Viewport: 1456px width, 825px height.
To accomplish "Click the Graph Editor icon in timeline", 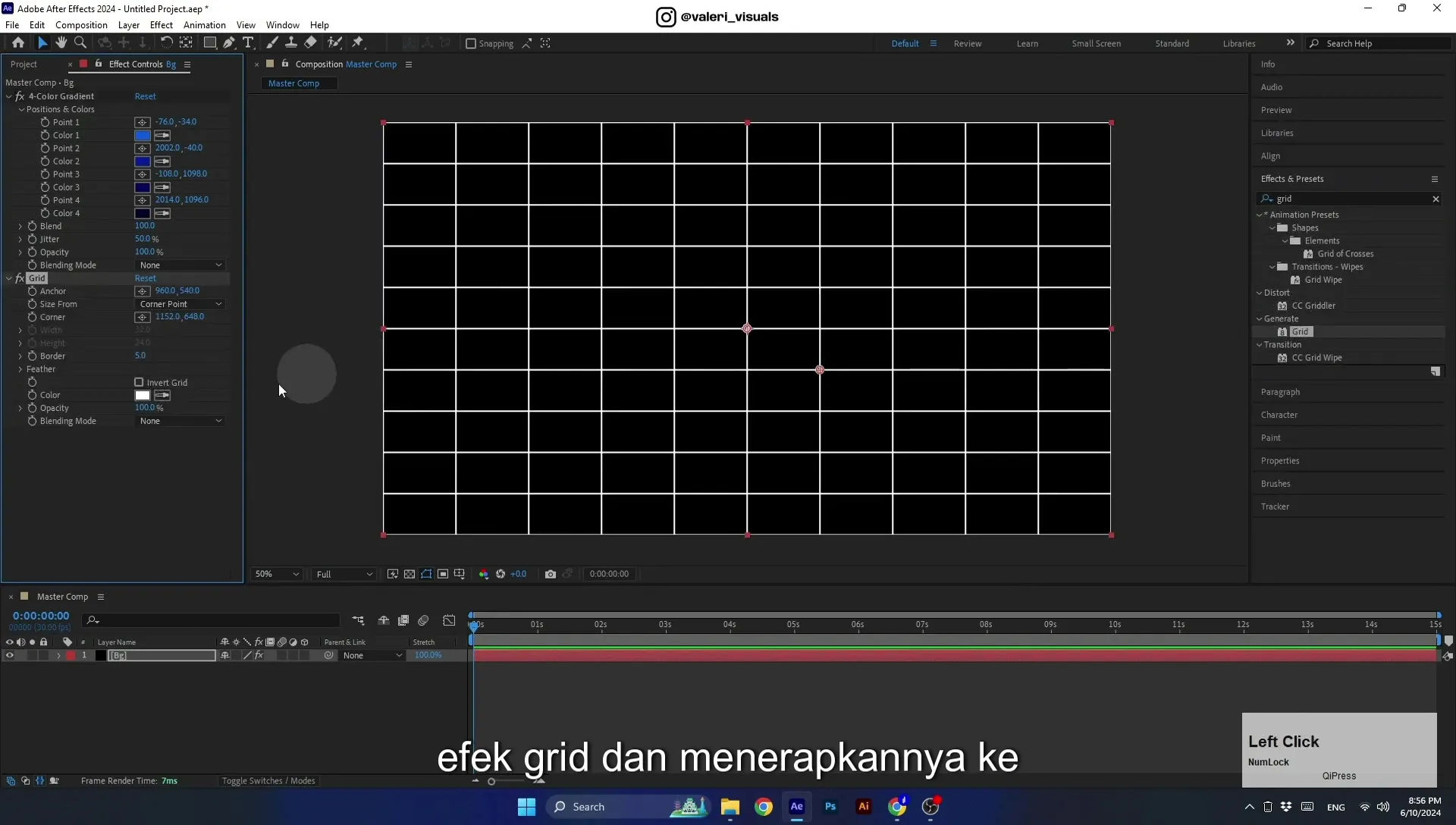I will coord(450,620).
